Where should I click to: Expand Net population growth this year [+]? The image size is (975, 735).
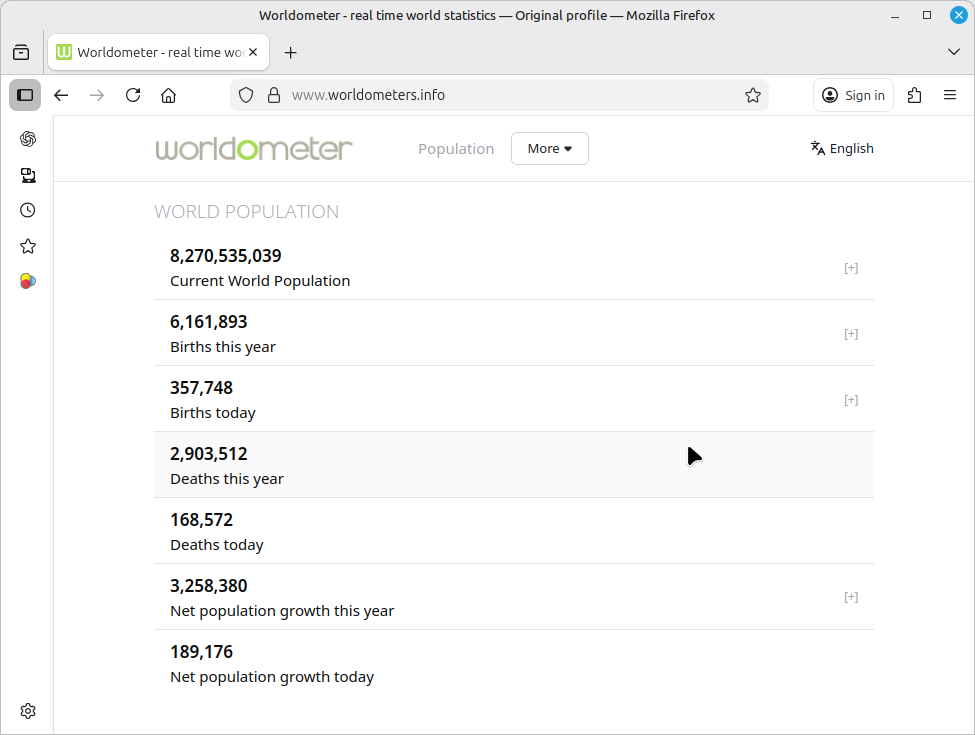pyautogui.click(x=851, y=597)
